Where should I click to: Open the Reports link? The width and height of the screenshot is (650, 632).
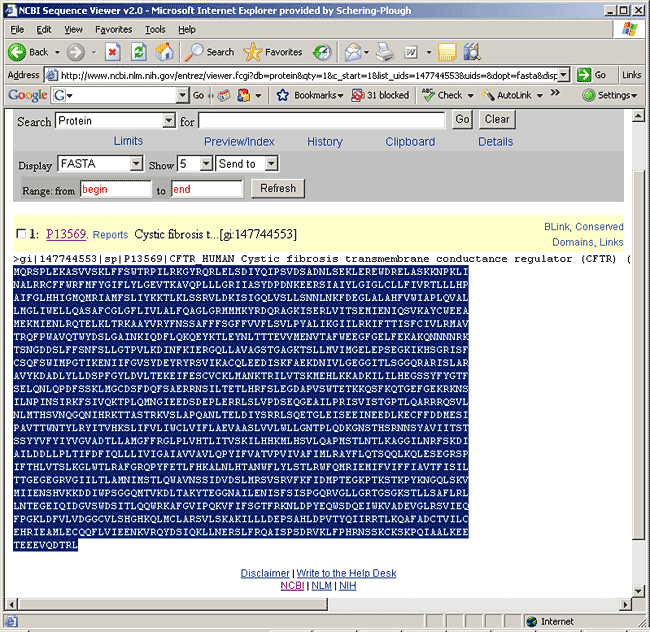pyautogui.click(x=110, y=235)
